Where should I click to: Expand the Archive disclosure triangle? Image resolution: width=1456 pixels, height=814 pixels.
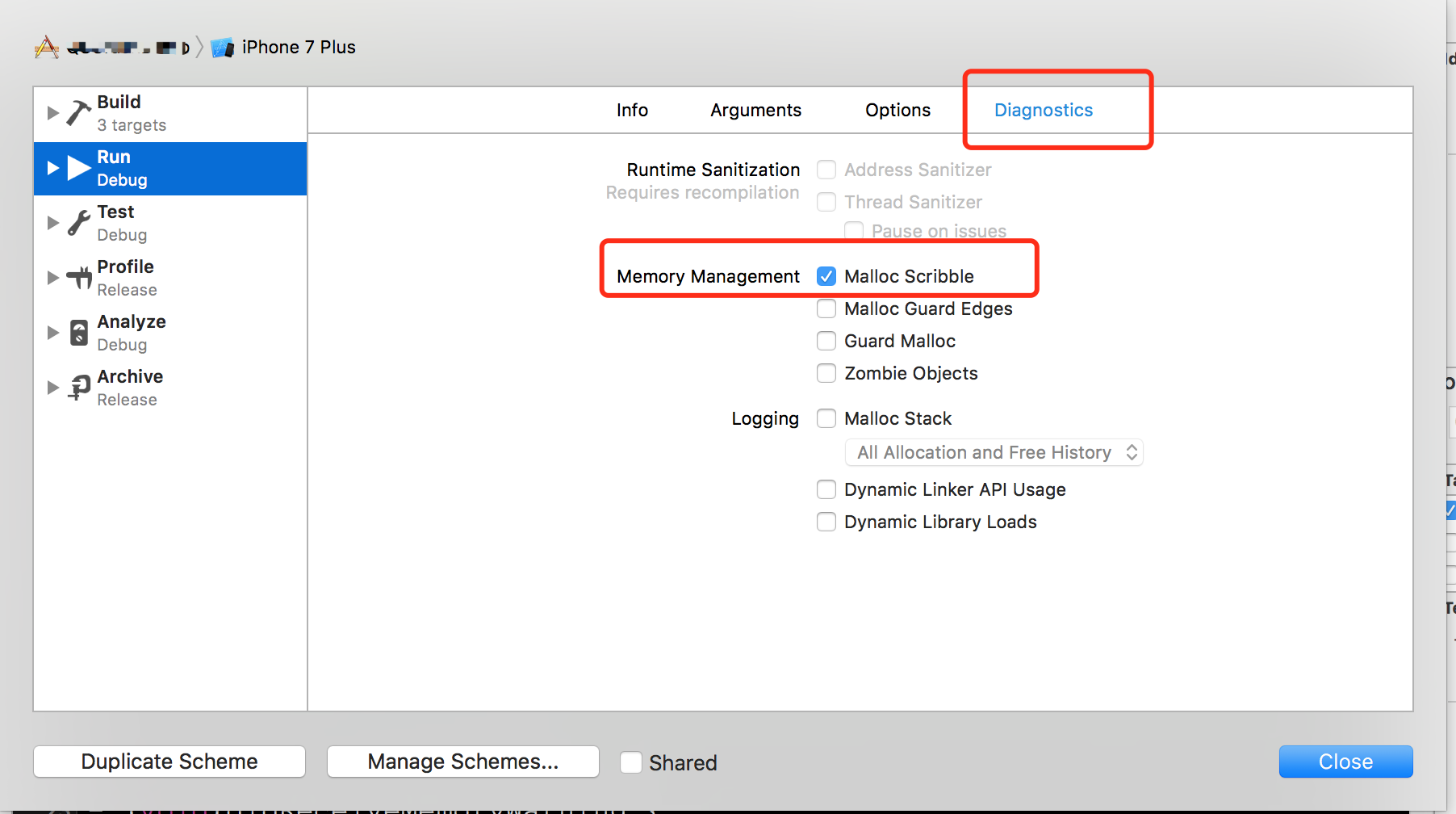[x=53, y=388]
